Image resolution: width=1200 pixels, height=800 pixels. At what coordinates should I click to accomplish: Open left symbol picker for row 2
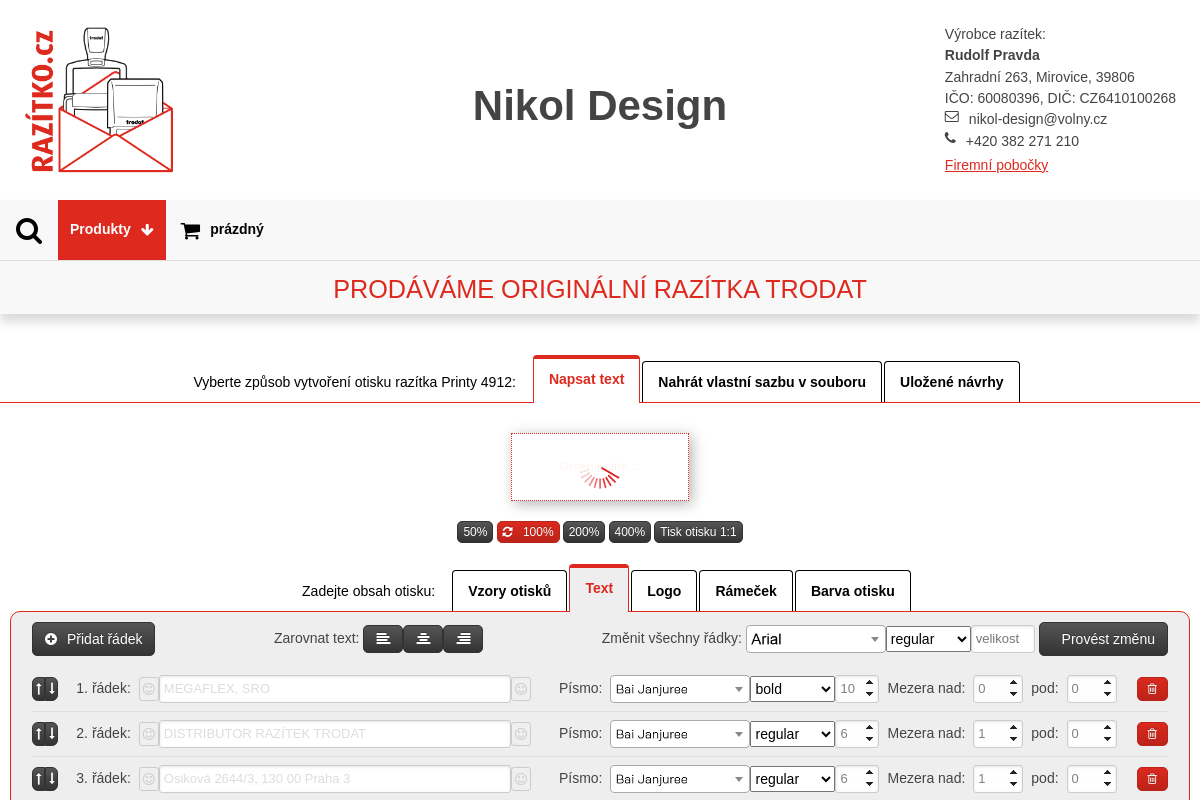(x=149, y=733)
